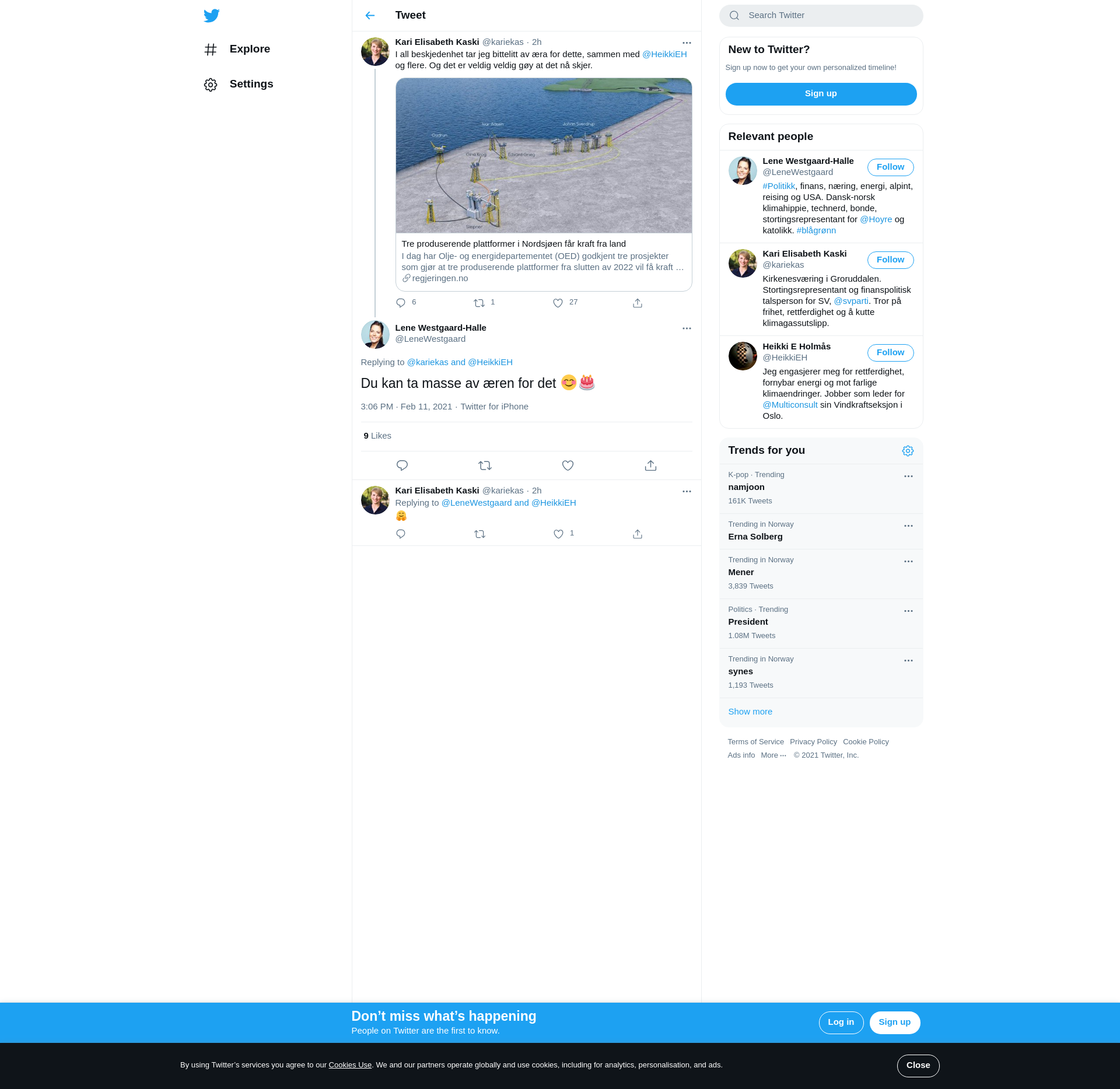Image resolution: width=1120 pixels, height=1089 pixels.
Task: Like Kari's hugging emoji tweet
Action: click(558, 534)
